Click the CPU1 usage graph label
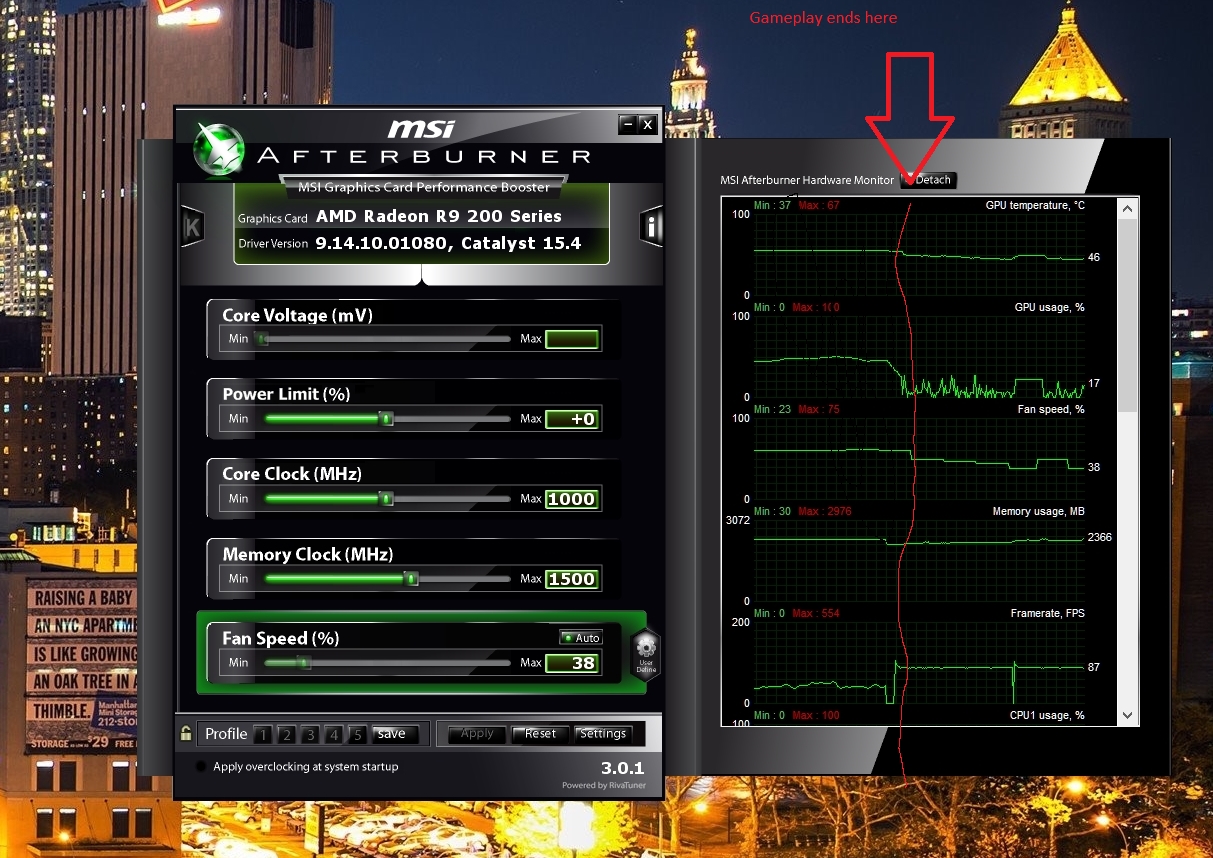Image resolution: width=1213 pixels, height=858 pixels. click(x=1047, y=715)
